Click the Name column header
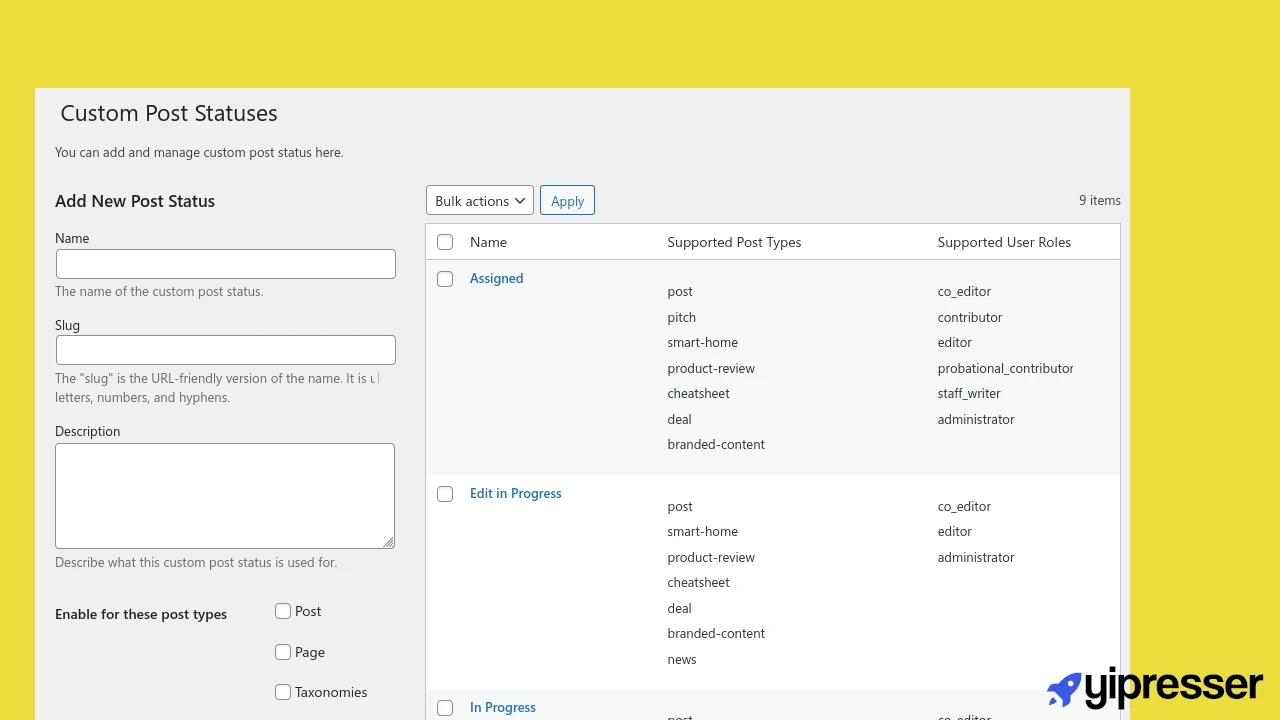This screenshot has height=720, width=1280. pos(488,242)
